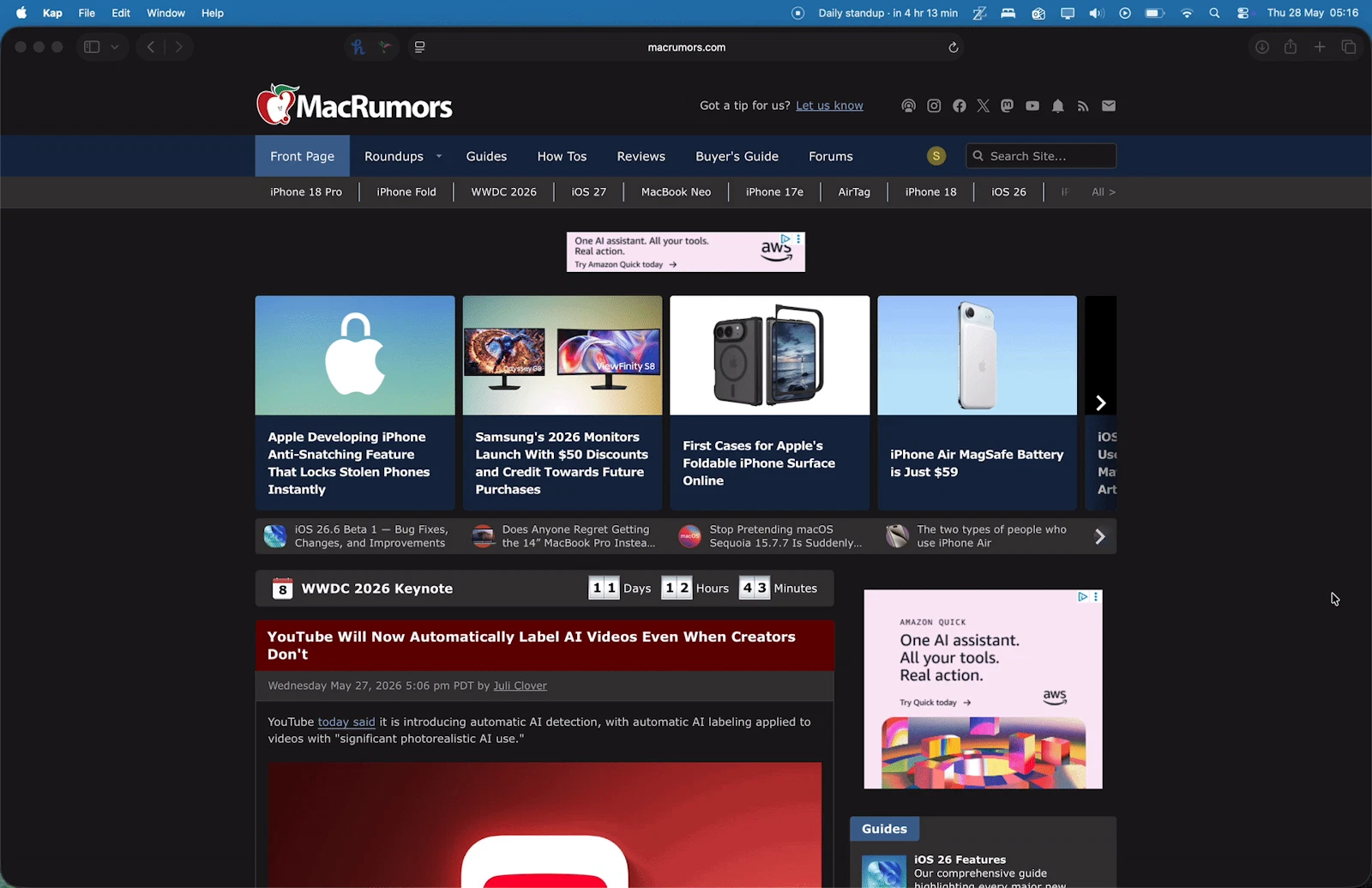The height and width of the screenshot is (888, 1372).
Task: Open macOS Control Center
Action: pos(1243,13)
